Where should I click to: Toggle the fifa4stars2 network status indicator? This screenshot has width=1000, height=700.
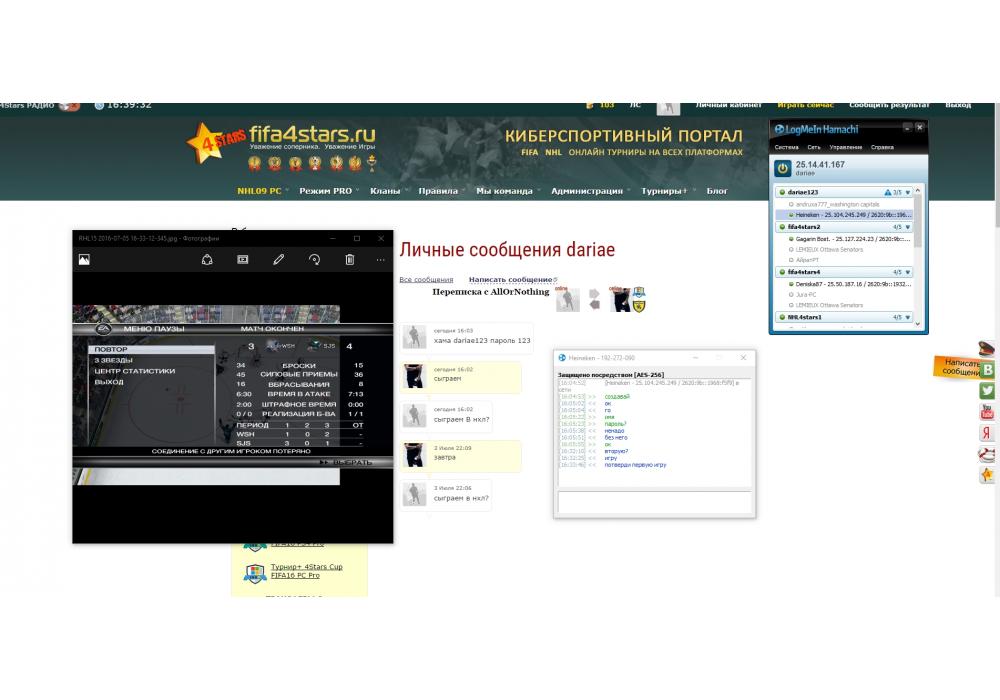782,227
